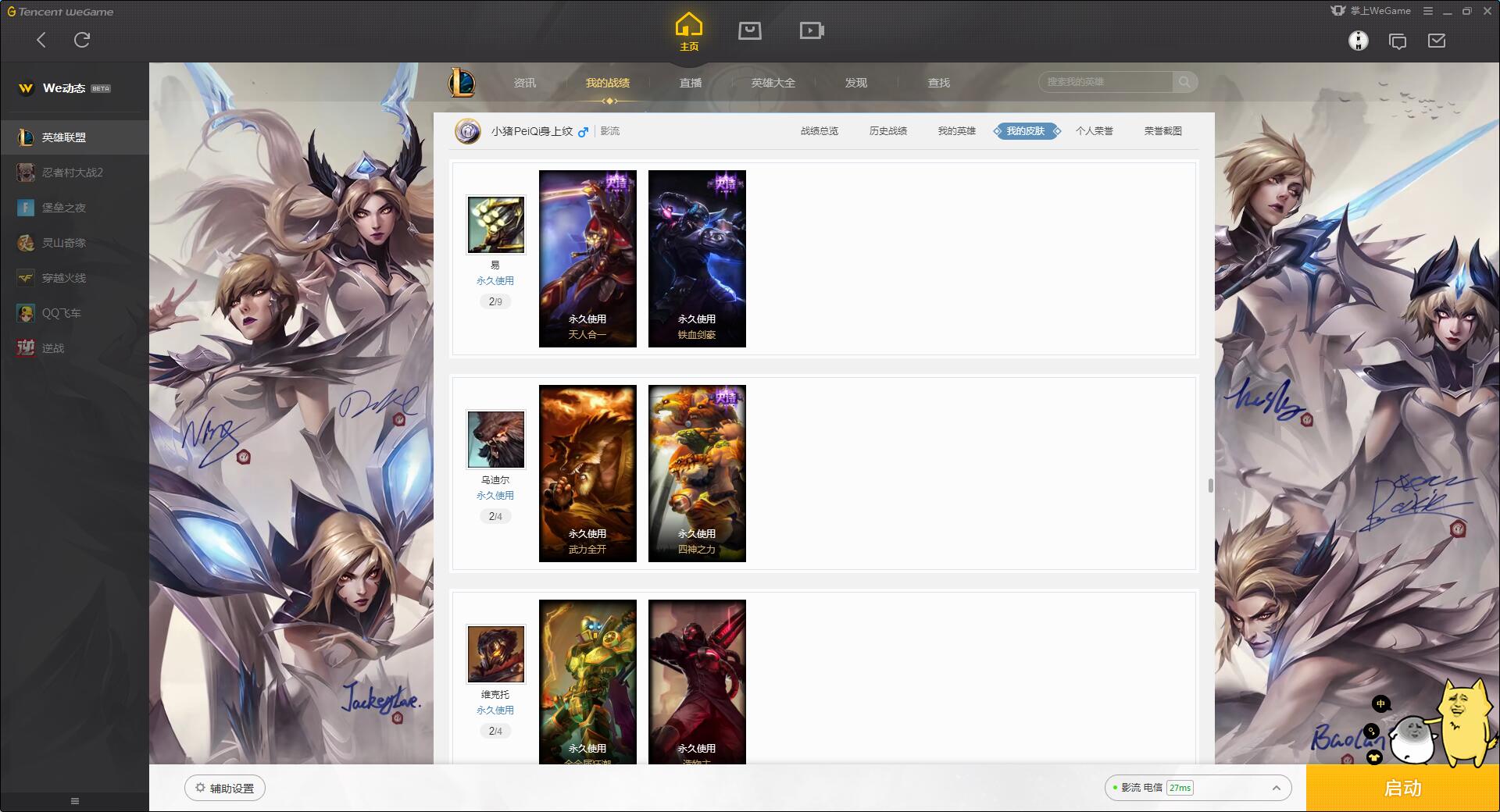Open the WeGame main menu hamburger icon
1500x812 pixels.
[1427, 11]
